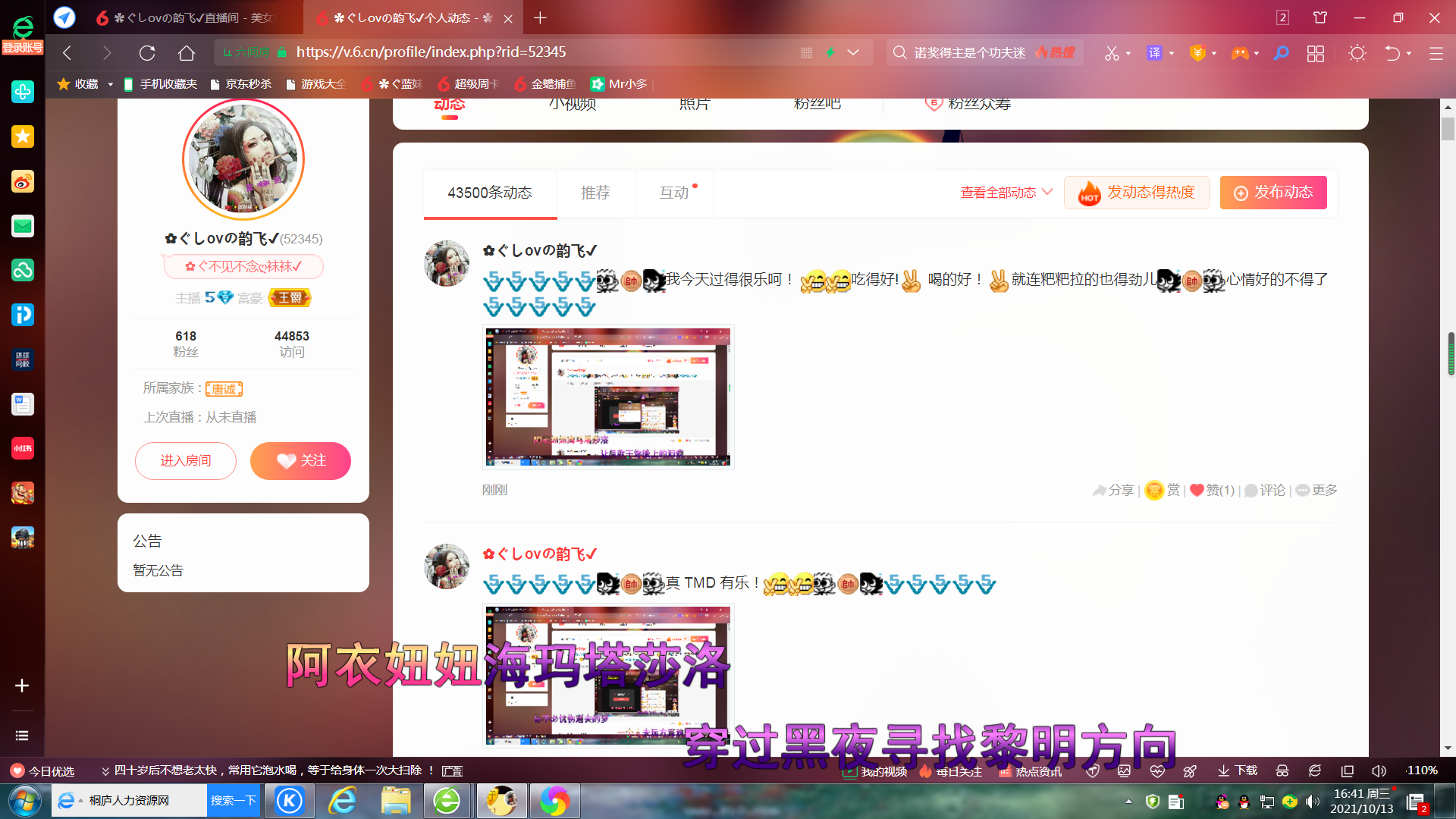Click the 登录账号 browser logo icon

click(x=23, y=35)
